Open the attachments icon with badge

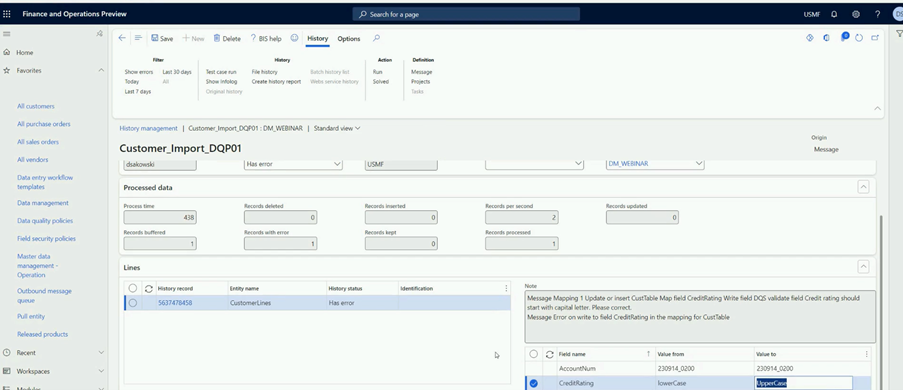844,37
